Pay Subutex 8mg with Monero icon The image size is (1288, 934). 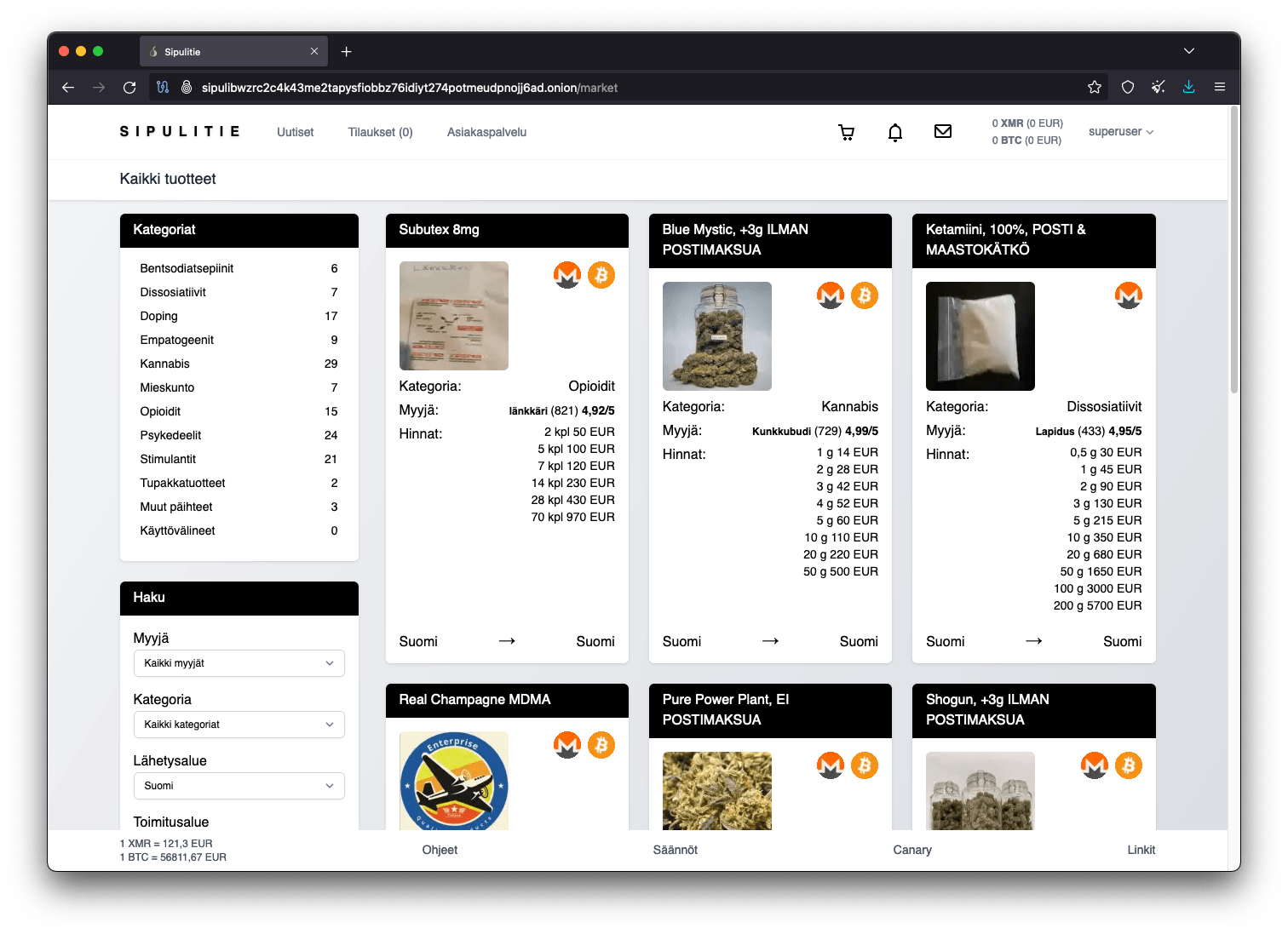click(567, 275)
